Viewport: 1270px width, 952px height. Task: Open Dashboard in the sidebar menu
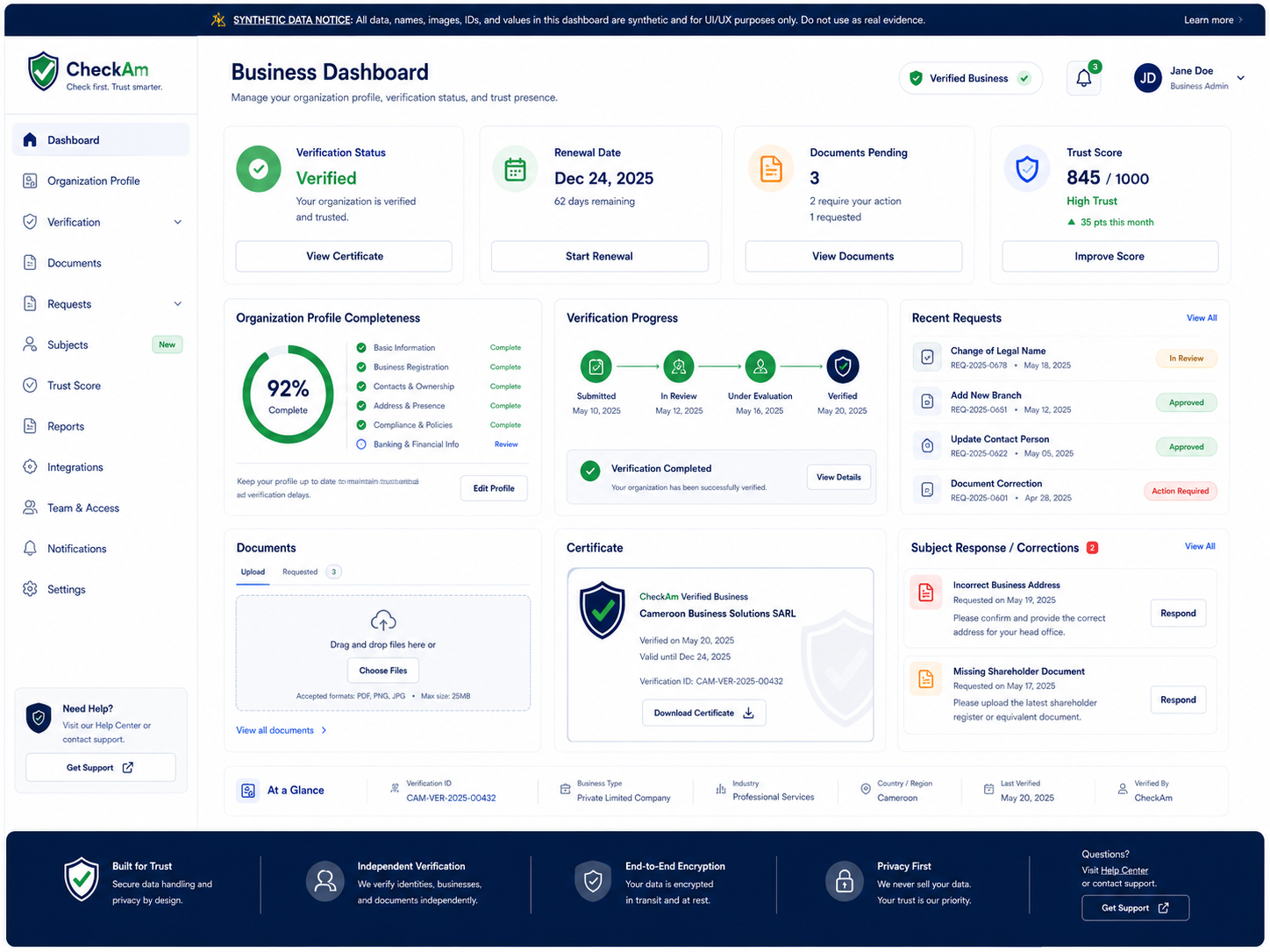[x=101, y=140]
